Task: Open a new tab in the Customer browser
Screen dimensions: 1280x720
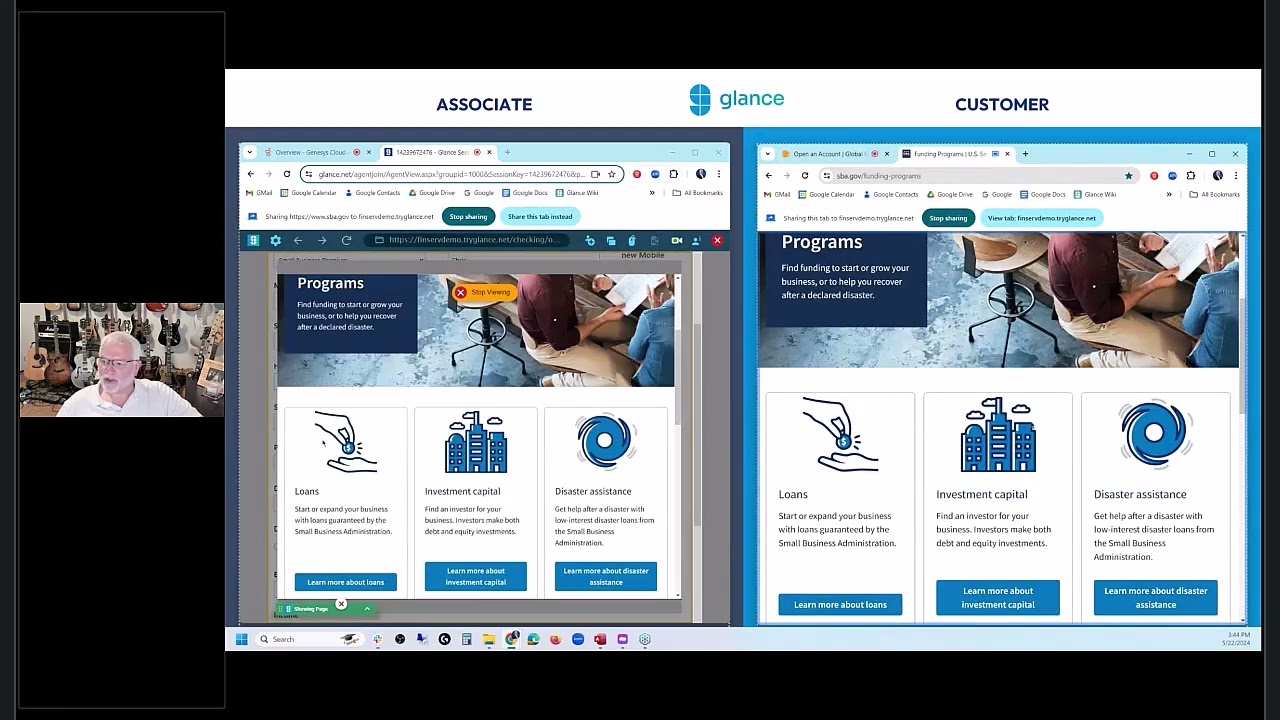Action: tap(1025, 154)
